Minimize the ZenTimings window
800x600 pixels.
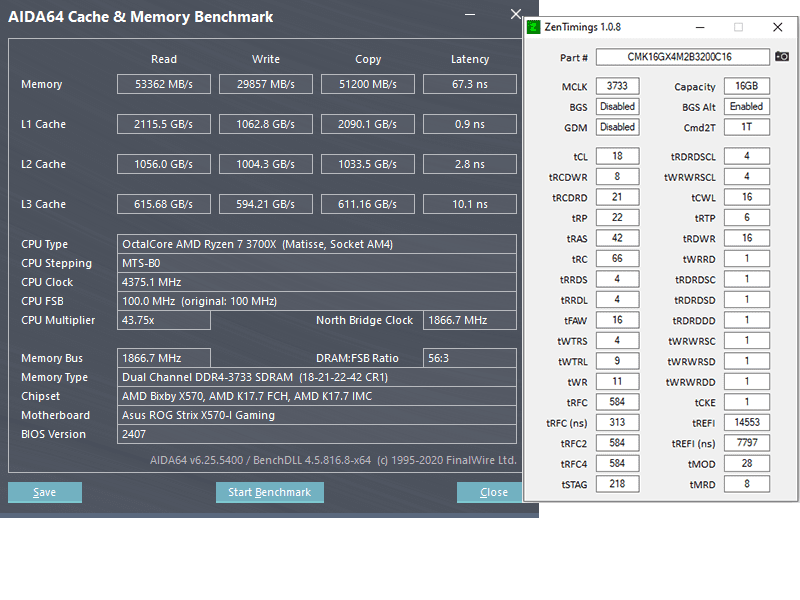tap(700, 27)
